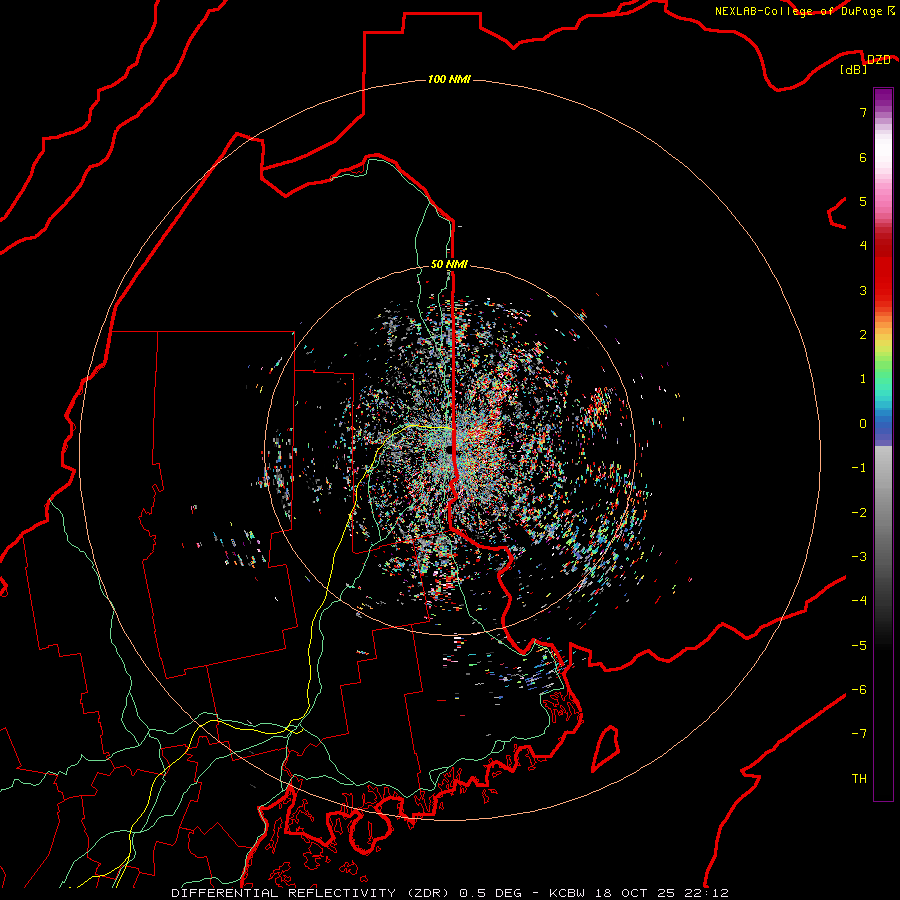Click the scale value -2 on legend
900x900 pixels.
[859, 513]
